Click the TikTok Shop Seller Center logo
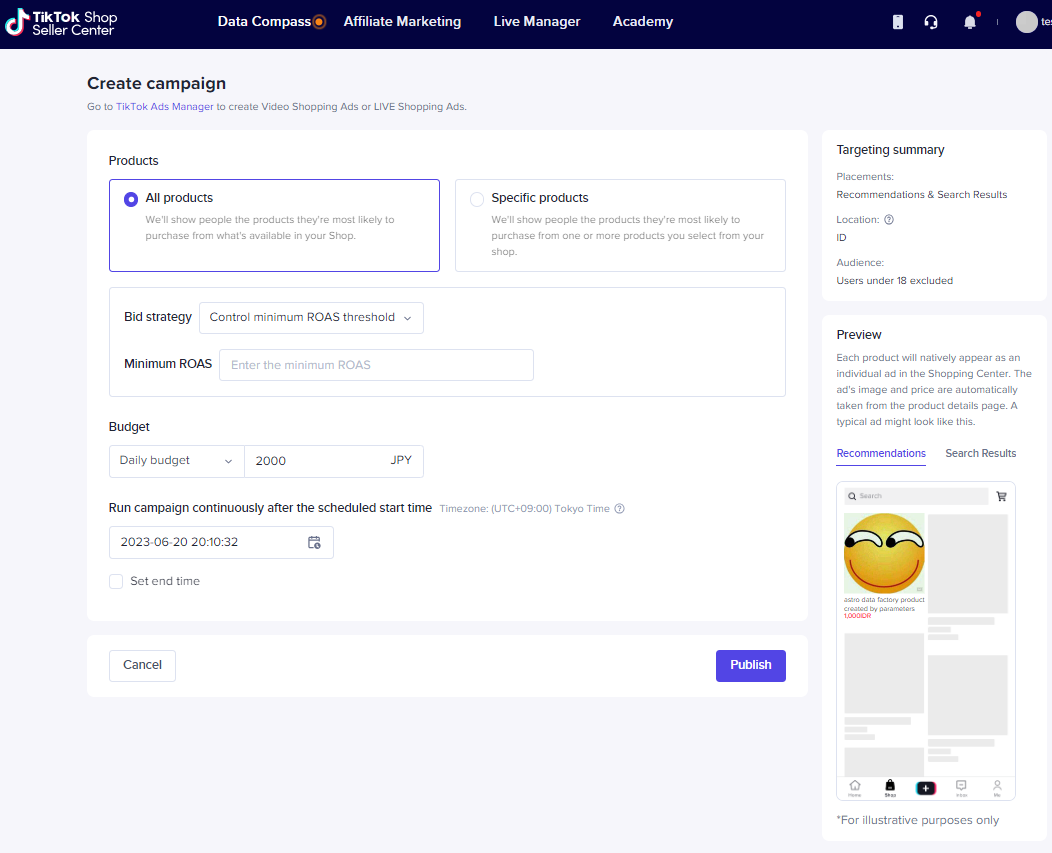Image resolution: width=1052 pixels, height=853 pixels. (61, 23)
